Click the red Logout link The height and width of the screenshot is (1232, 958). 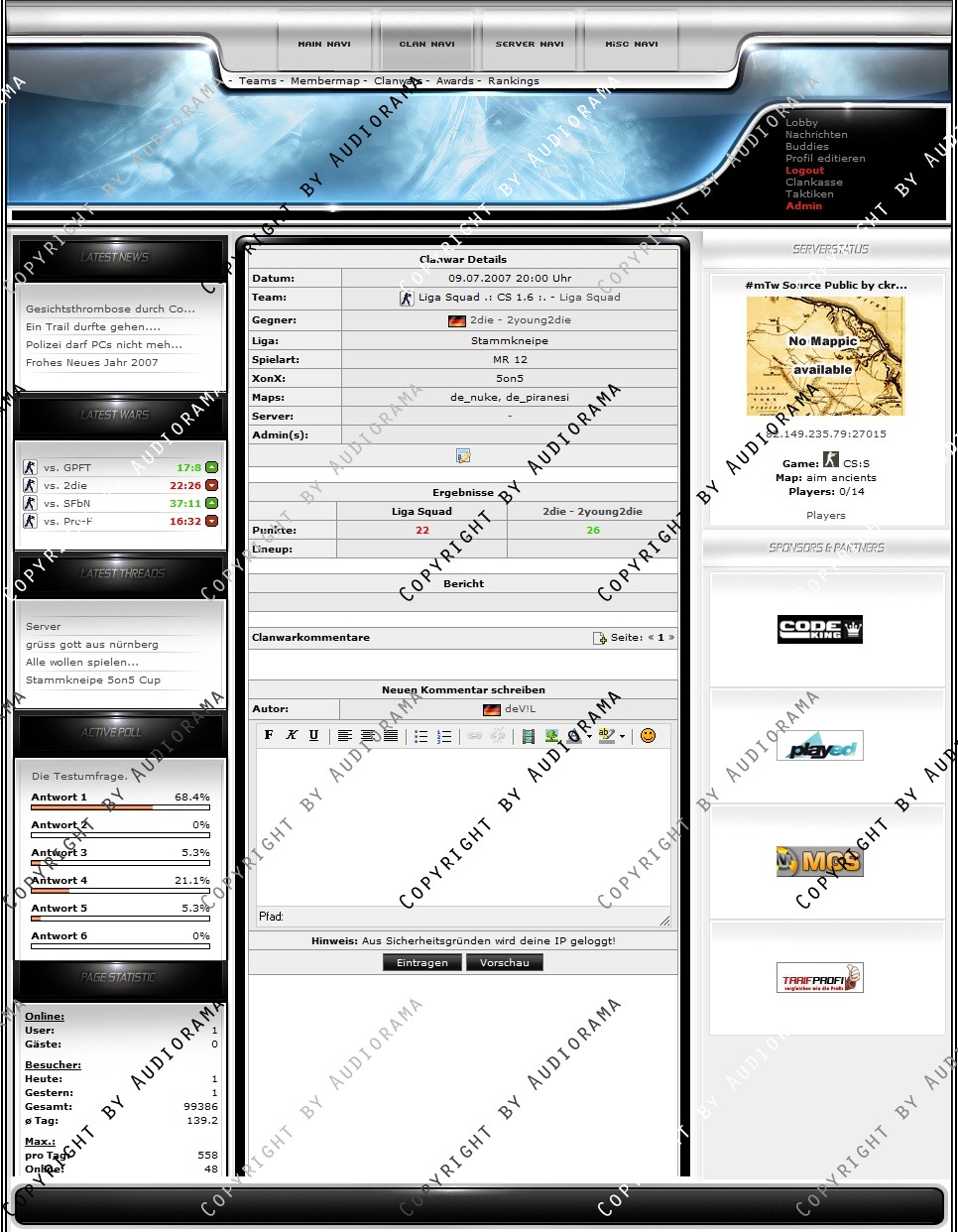(804, 171)
